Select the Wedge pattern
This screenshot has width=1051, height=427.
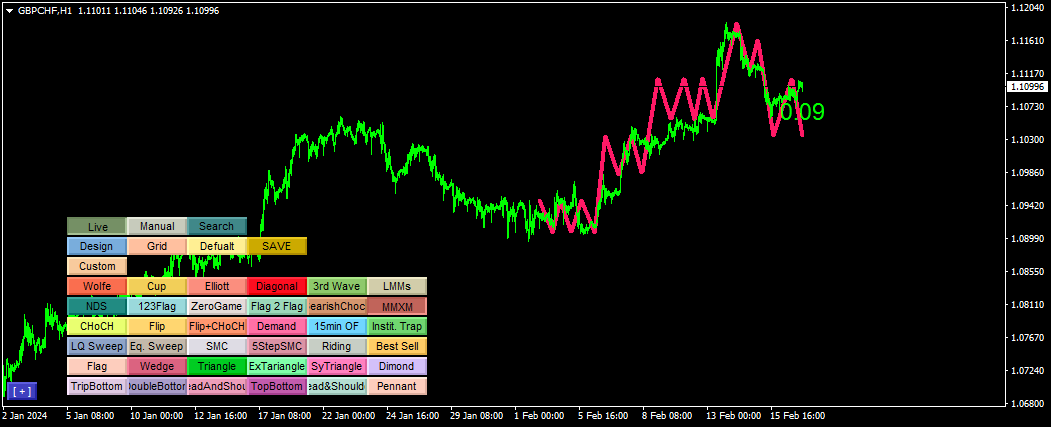click(157, 366)
